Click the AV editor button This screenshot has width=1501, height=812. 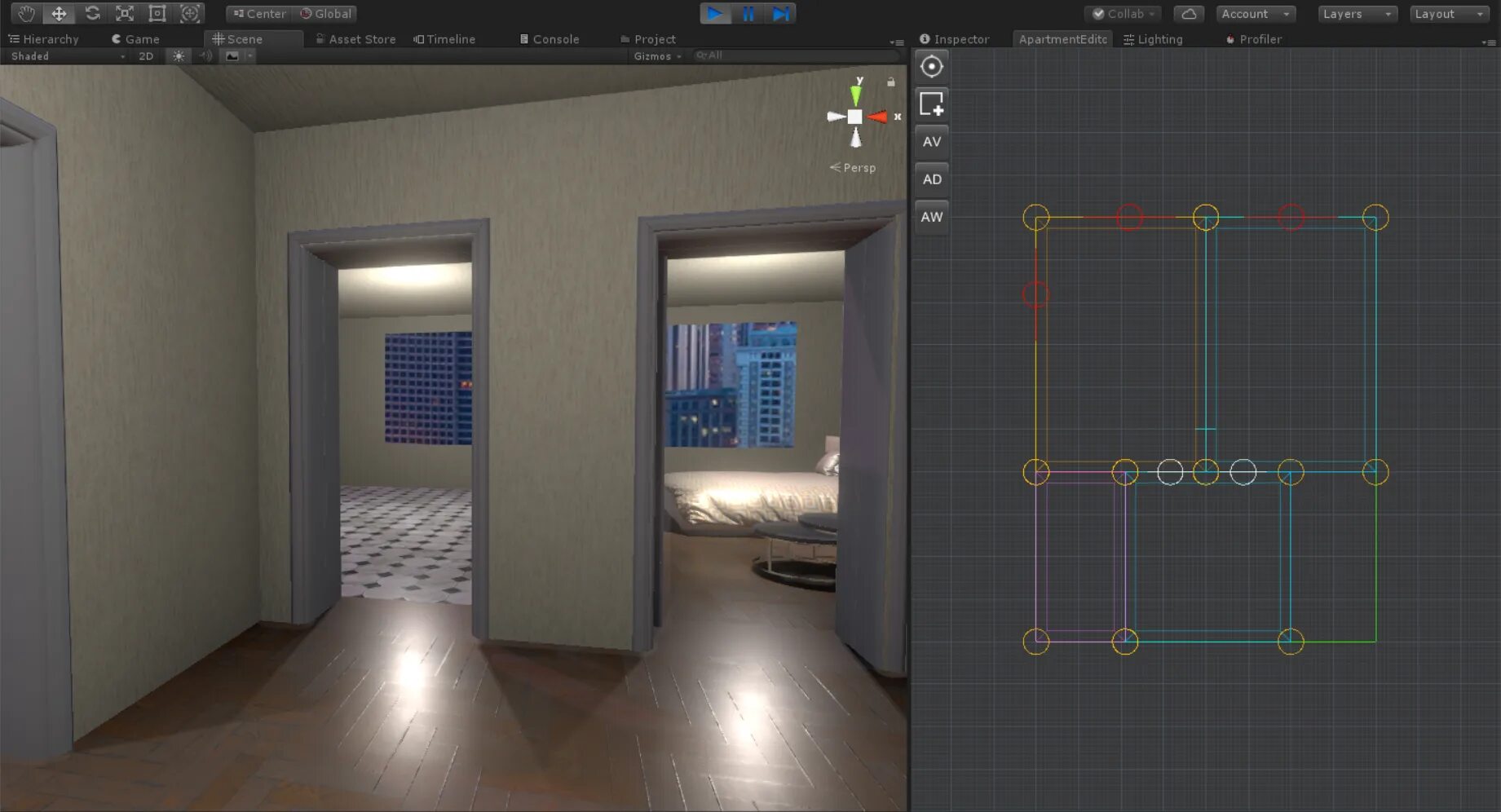click(x=931, y=142)
